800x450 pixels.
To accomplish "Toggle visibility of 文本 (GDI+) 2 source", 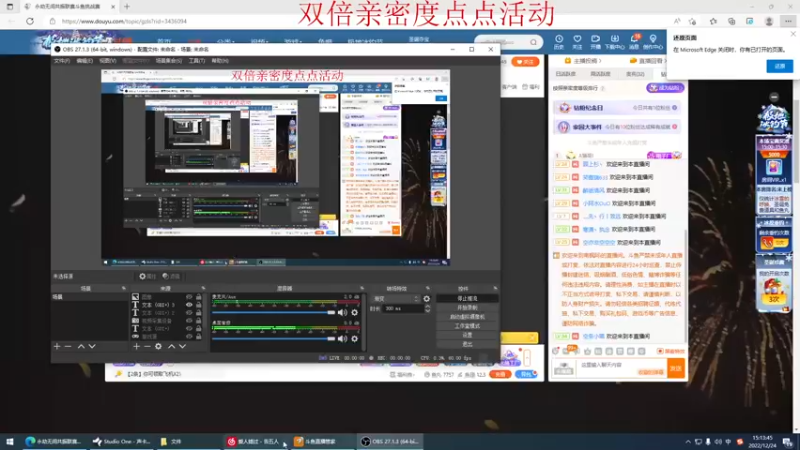I will pos(189,313).
